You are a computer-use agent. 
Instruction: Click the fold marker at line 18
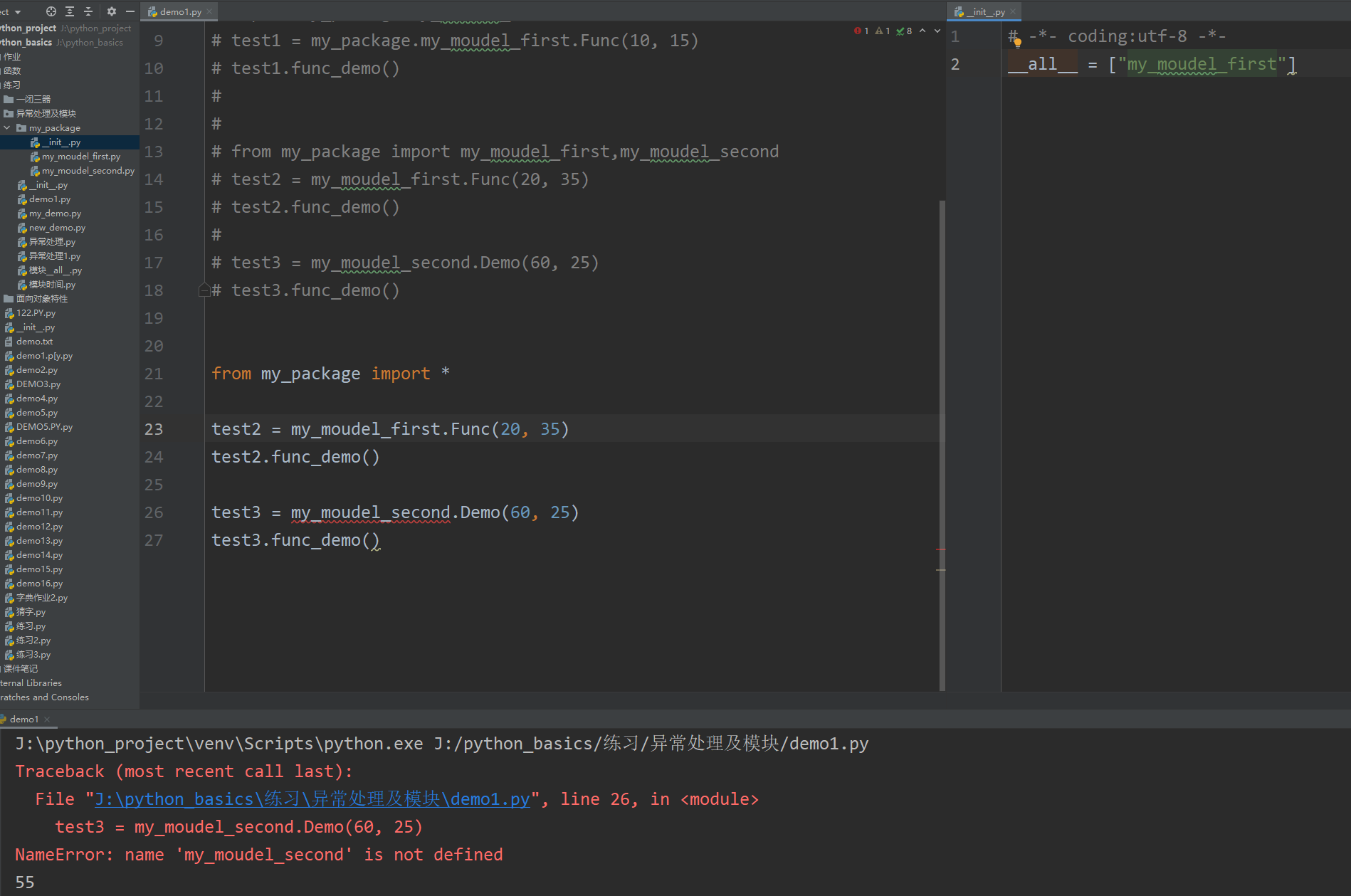pyautogui.click(x=204, y=290)
